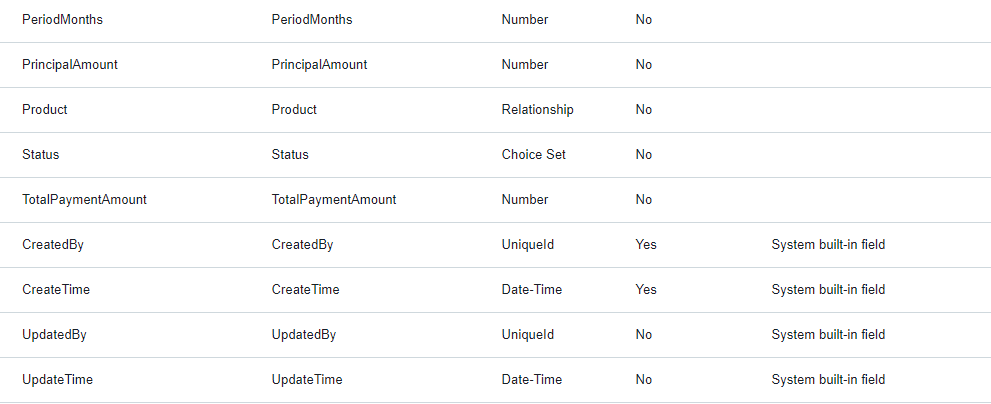Open the Product field entry

(x=45, y=110)
